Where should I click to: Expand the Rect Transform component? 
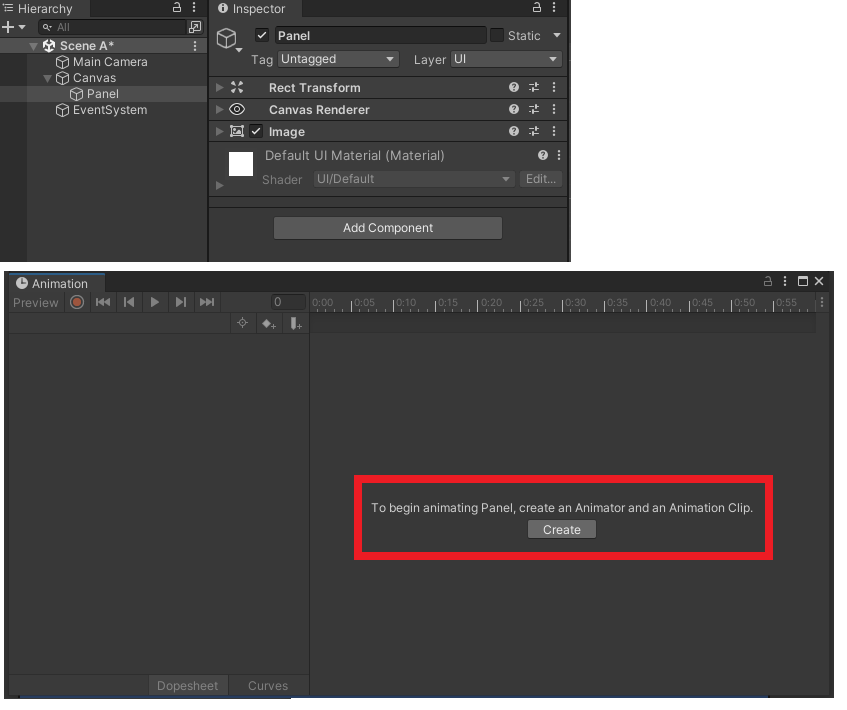point(220,87)
